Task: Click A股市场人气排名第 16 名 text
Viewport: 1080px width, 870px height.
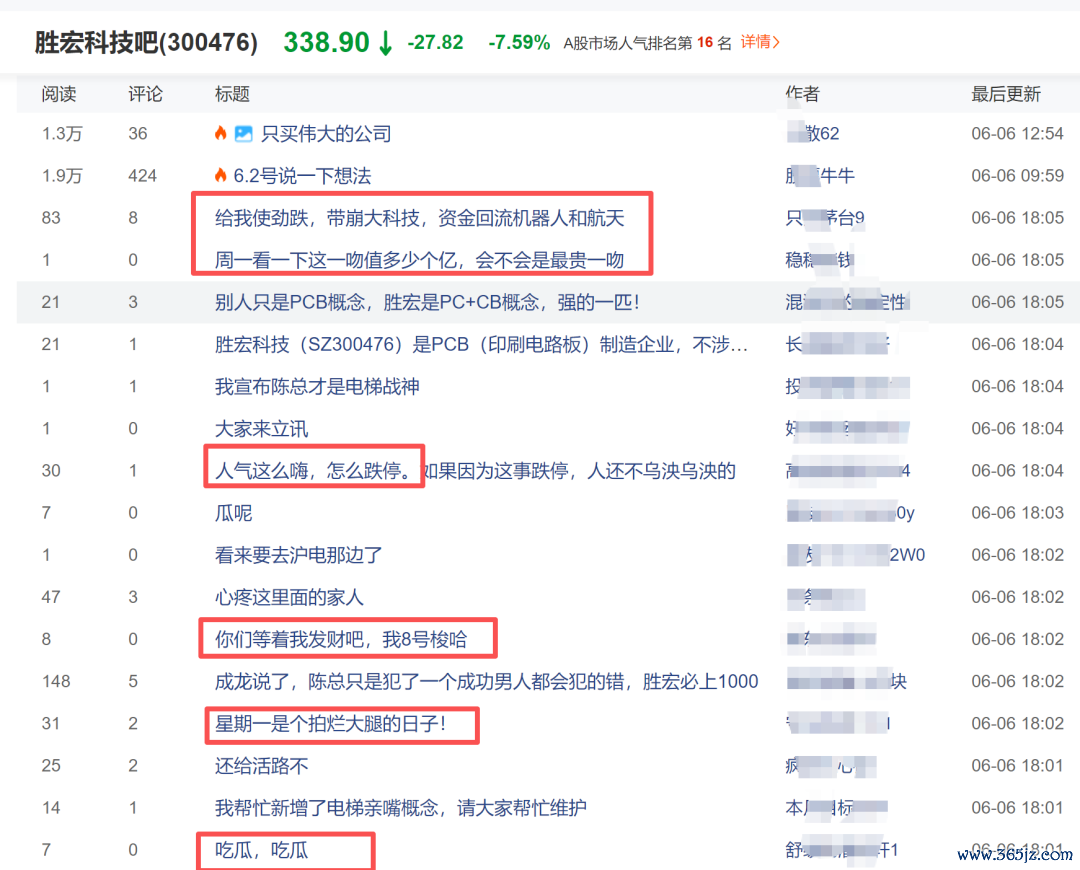Action: click(647, 43)
